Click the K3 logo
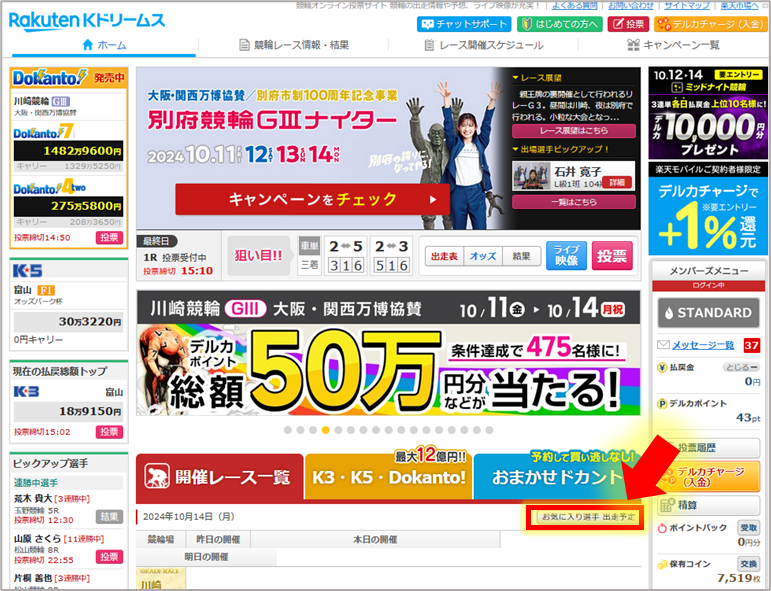This screenshot has height=591, width=771. click(26, 391)
